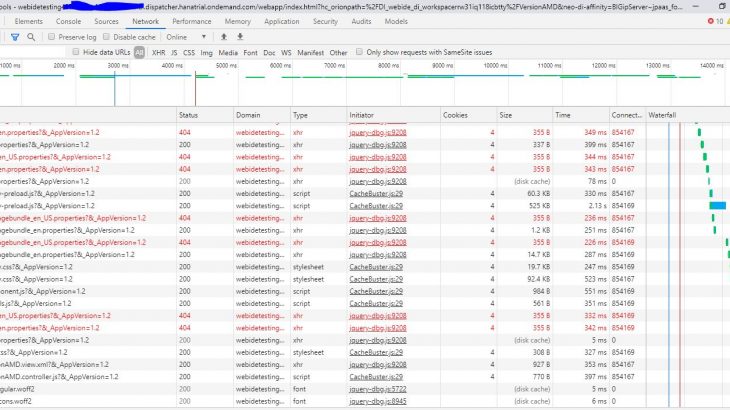
Task: Sort by the Waterfall column header
Action: 688,115
